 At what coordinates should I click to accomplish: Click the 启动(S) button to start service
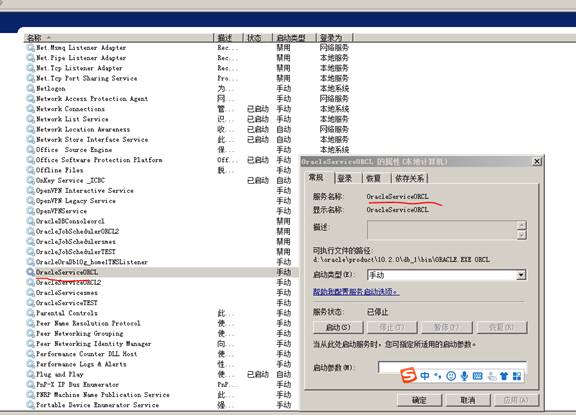coord(338,327)
